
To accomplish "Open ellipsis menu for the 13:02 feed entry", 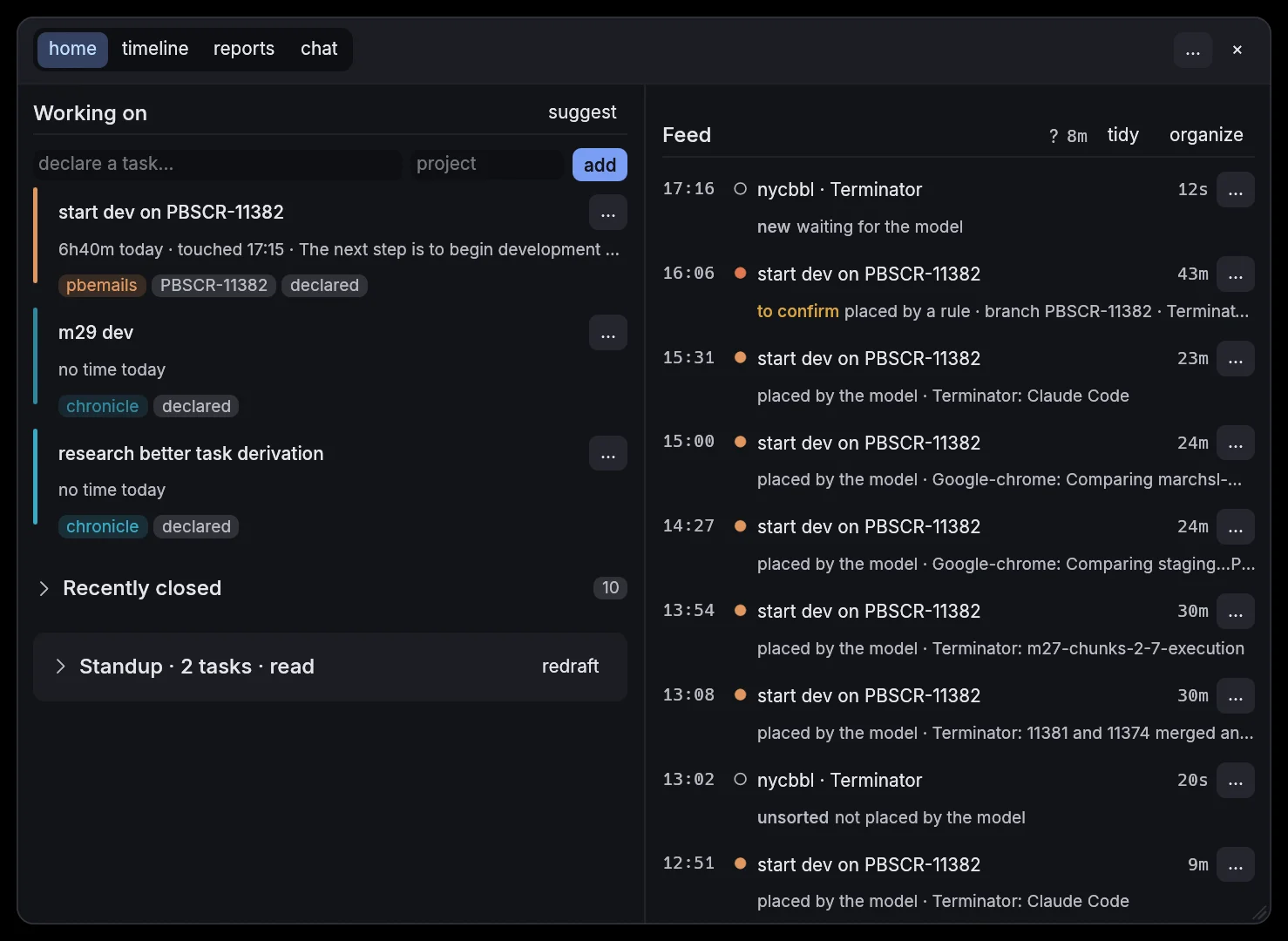I will (x=1236, y=781).
